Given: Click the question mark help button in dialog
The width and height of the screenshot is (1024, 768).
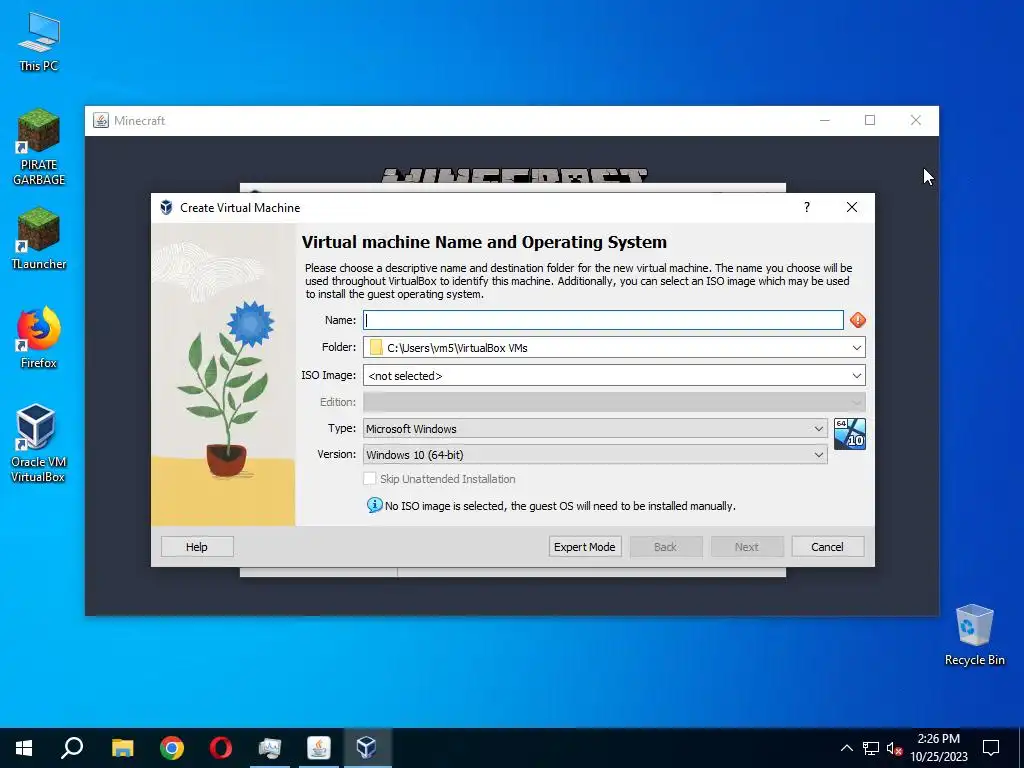Looking at the screenshot, I should point(807,207).
